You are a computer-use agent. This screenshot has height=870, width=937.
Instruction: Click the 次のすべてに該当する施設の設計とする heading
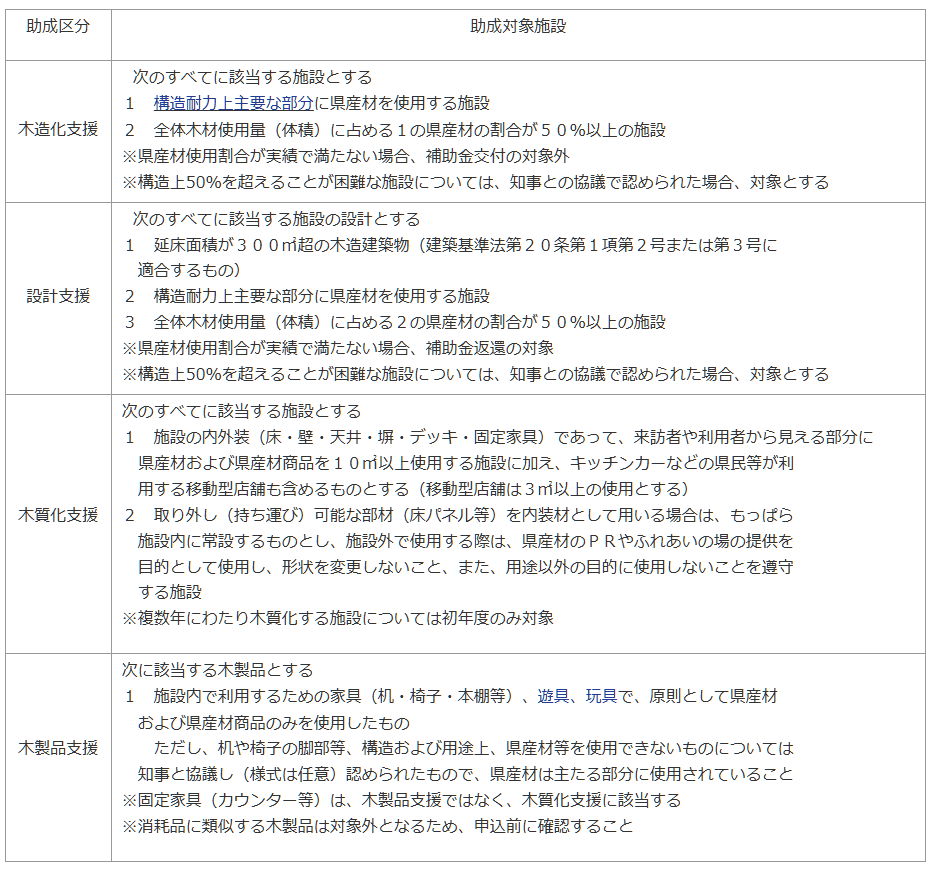[276, 219]
